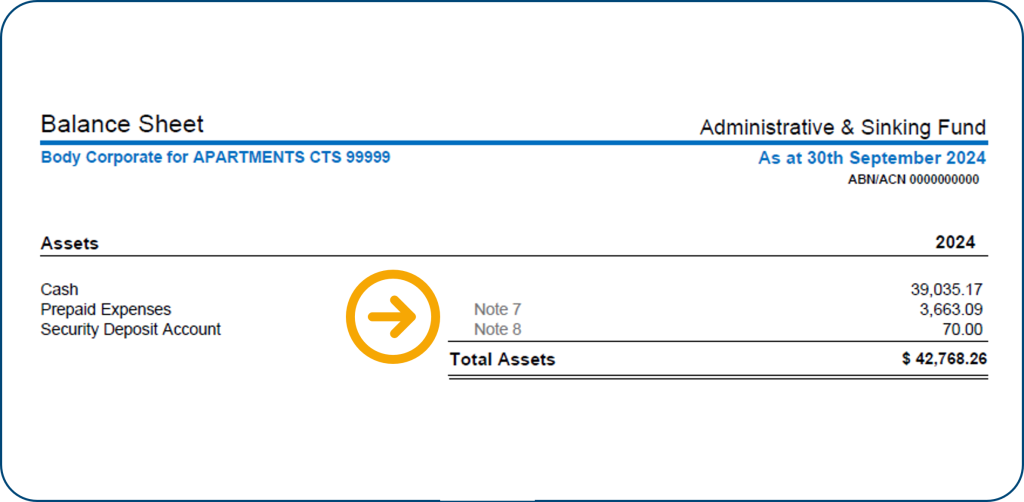Click the Balance Sheet title

pyautogui.click(x=122, y=125)
